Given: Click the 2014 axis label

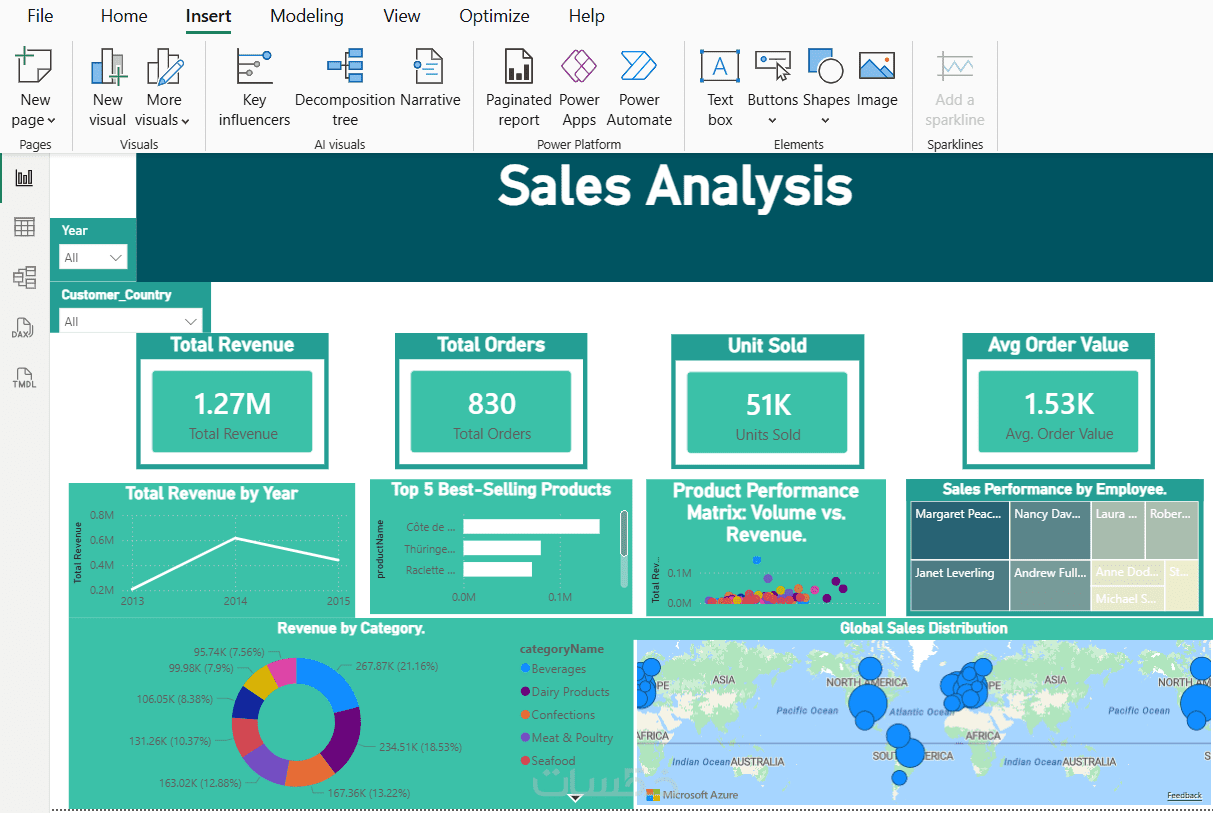Looking at the screenshot, I should 234,602.
